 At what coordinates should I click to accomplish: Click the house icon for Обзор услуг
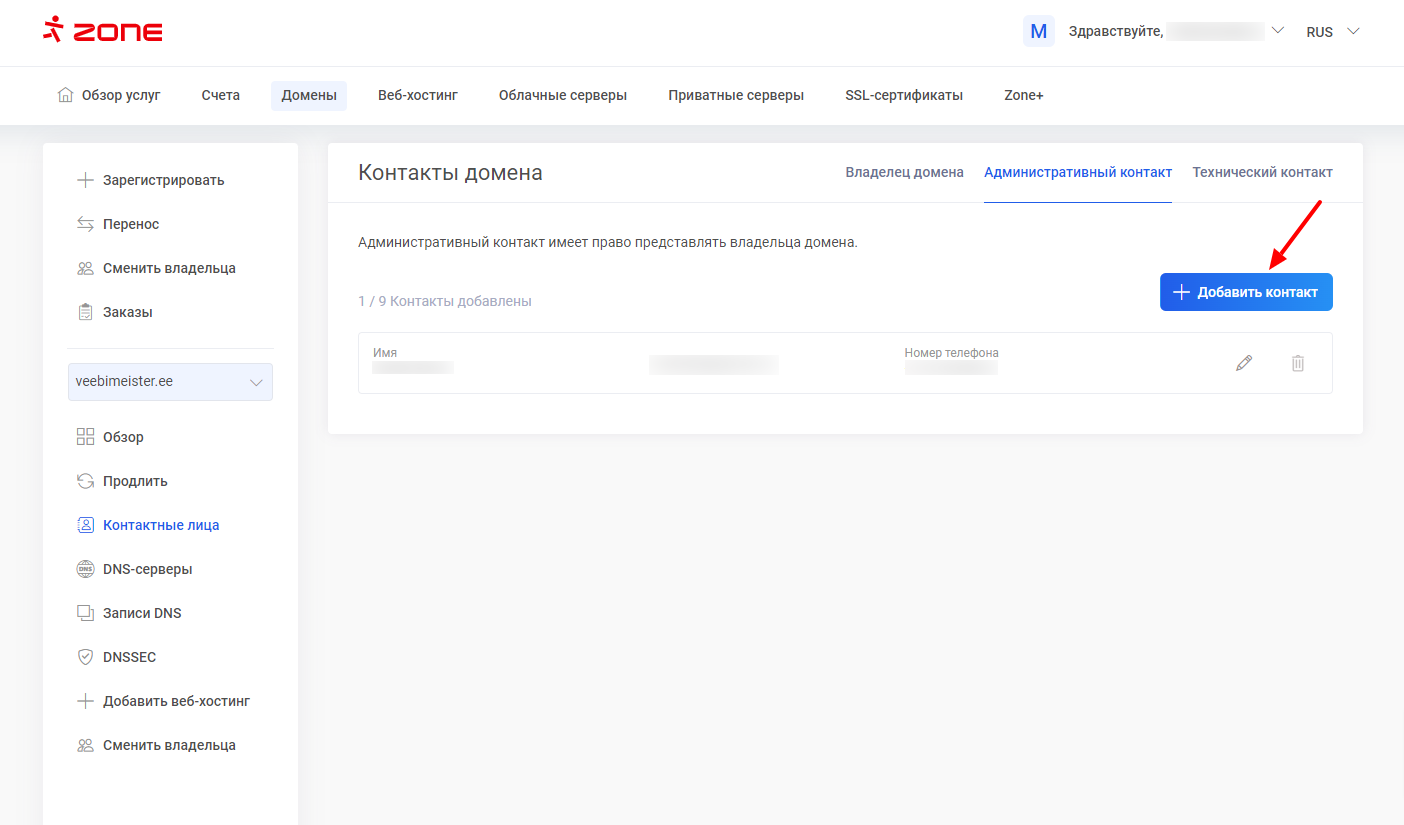pyautogui.click(x=65, y=96)
